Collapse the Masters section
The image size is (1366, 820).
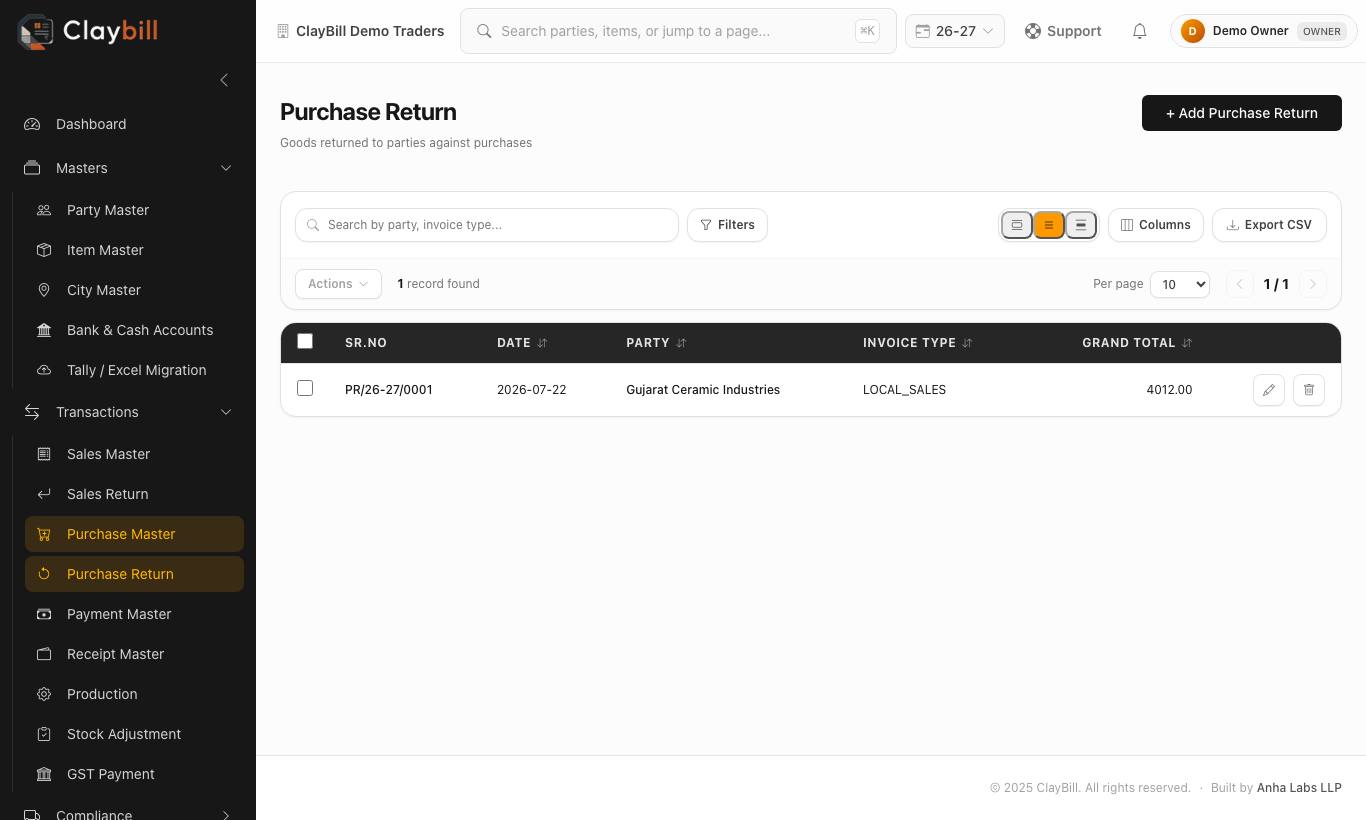(x=128, y=168)
